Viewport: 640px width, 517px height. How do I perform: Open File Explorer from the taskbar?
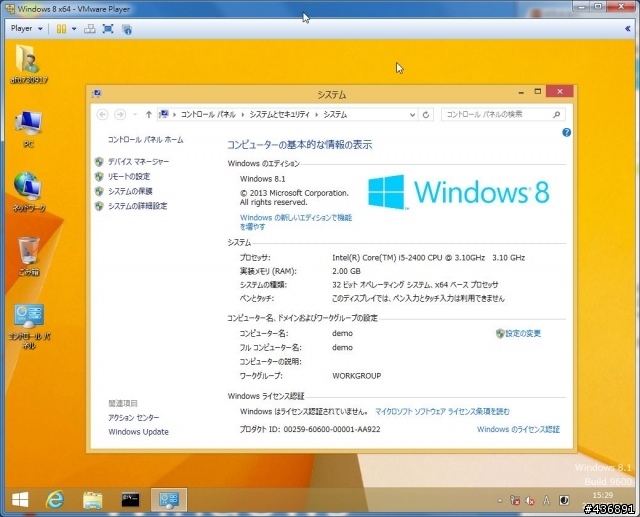click(x=93, y=499)
